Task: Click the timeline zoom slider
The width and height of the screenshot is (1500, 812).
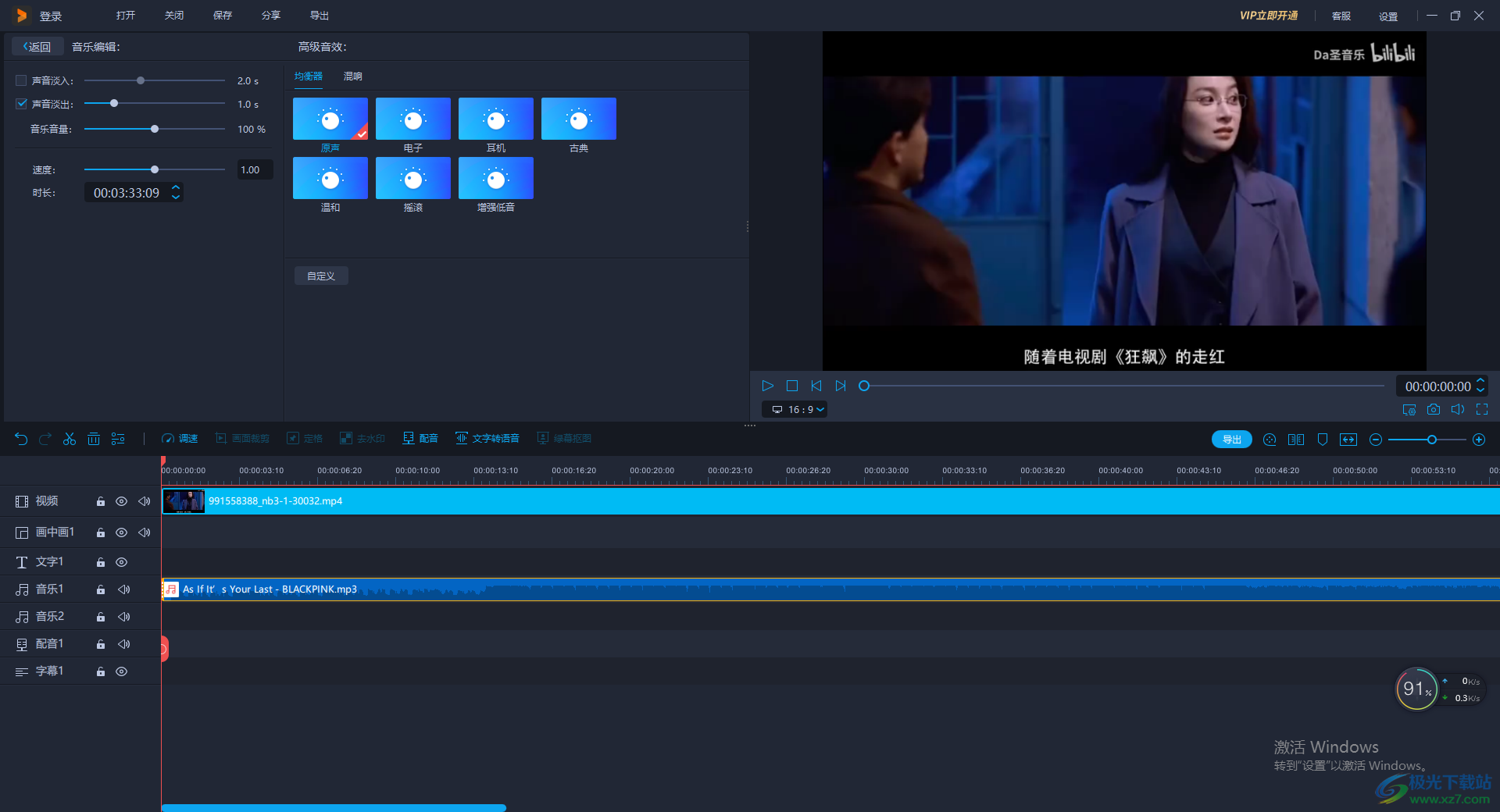Action: (x=1427, y=440)
